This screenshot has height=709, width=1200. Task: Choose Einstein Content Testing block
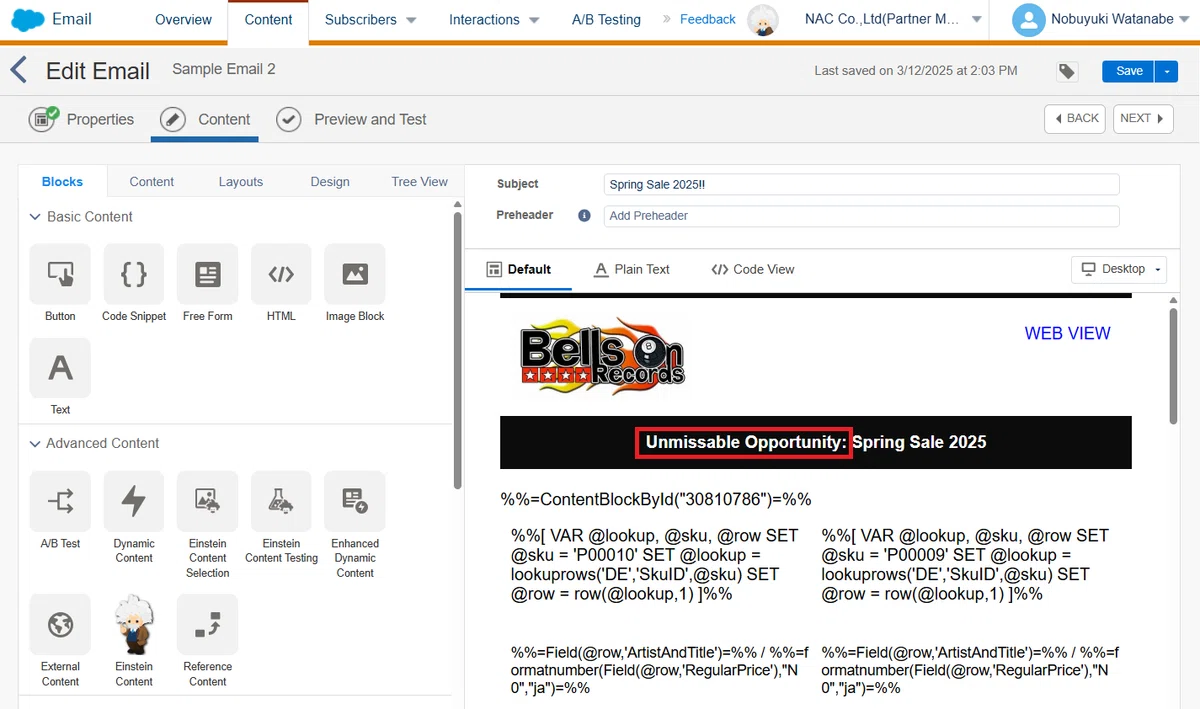(281, 518)
